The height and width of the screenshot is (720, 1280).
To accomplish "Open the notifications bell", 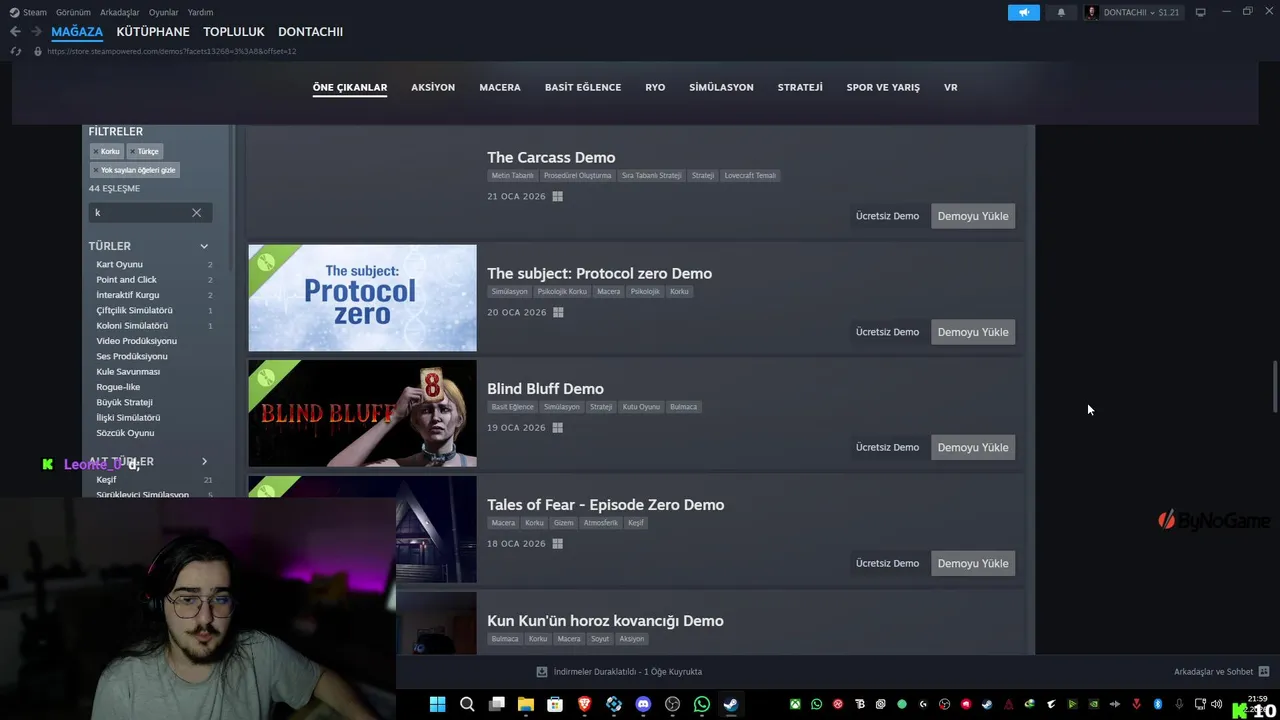I will click(x=1061, y=12).
